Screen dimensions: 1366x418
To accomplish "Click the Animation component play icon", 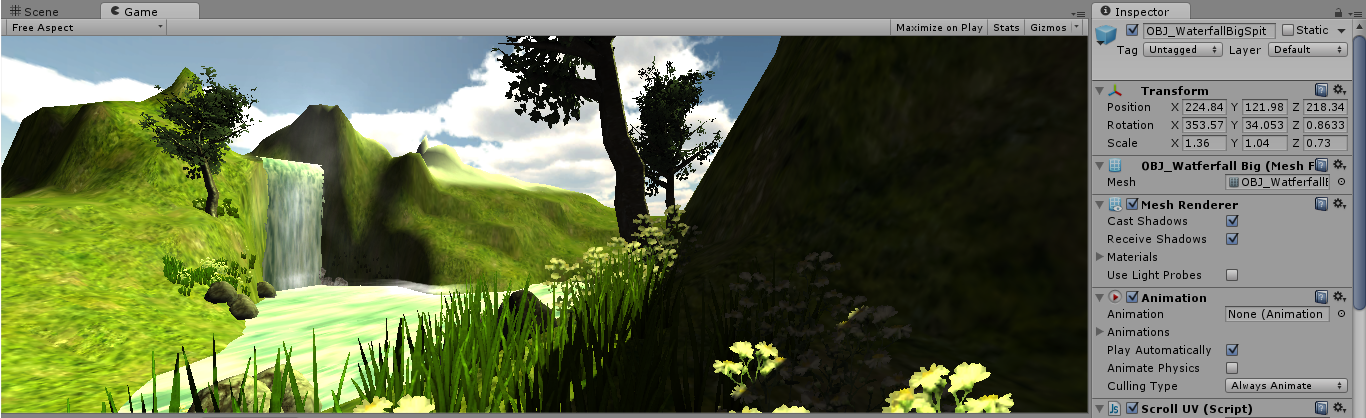I will (1116, 297).
